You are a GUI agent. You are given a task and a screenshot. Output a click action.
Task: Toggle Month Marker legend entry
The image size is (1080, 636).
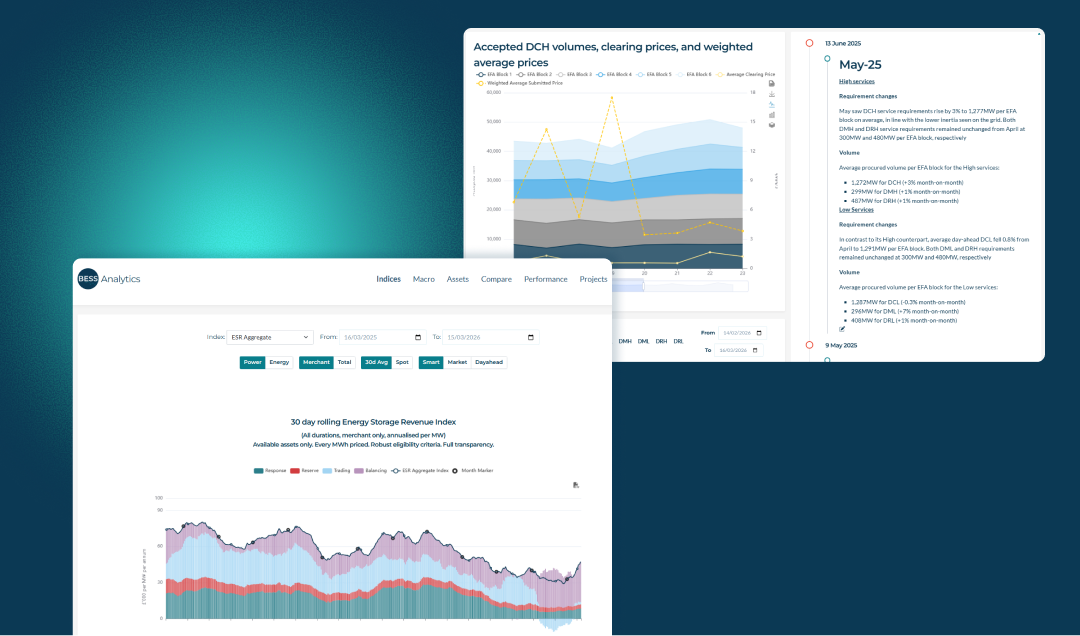tap(472, 471)
